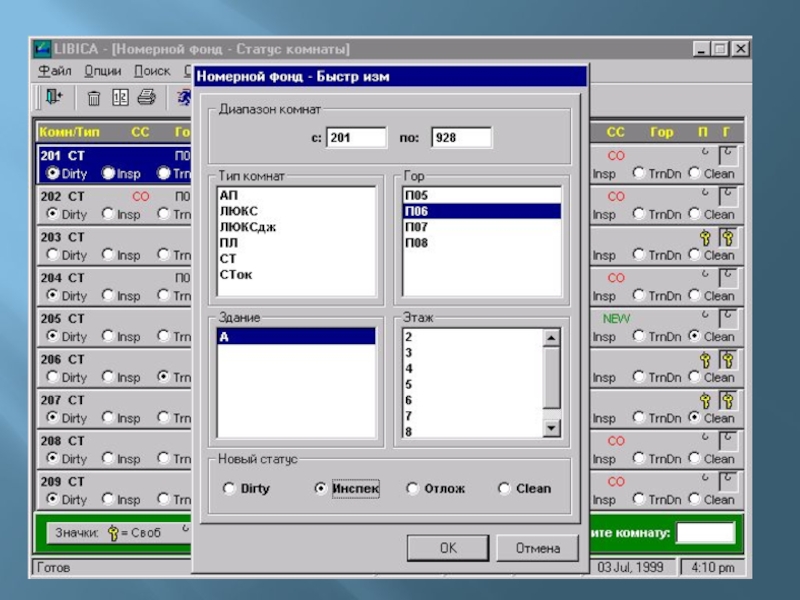
Task: Select the Clean radio in Новый статус
Action: point(504,489)
